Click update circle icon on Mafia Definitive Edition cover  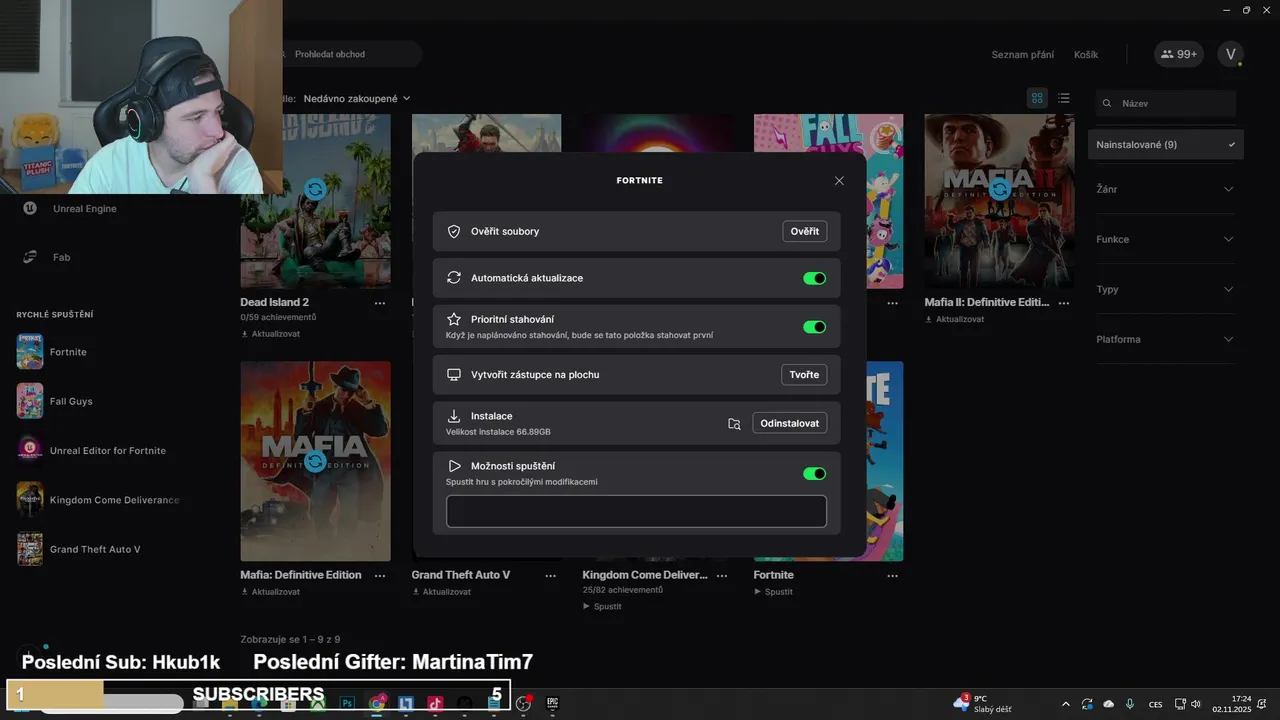[x=315, y=461]
